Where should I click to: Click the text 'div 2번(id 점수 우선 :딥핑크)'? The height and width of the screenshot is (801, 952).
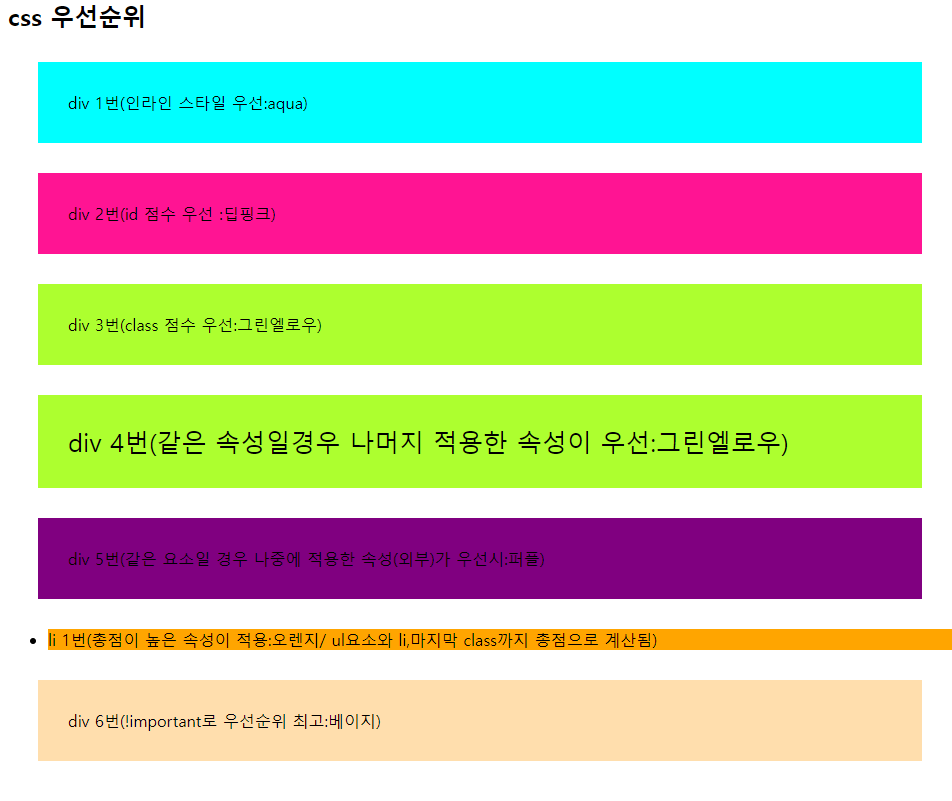tap(172, 214)
